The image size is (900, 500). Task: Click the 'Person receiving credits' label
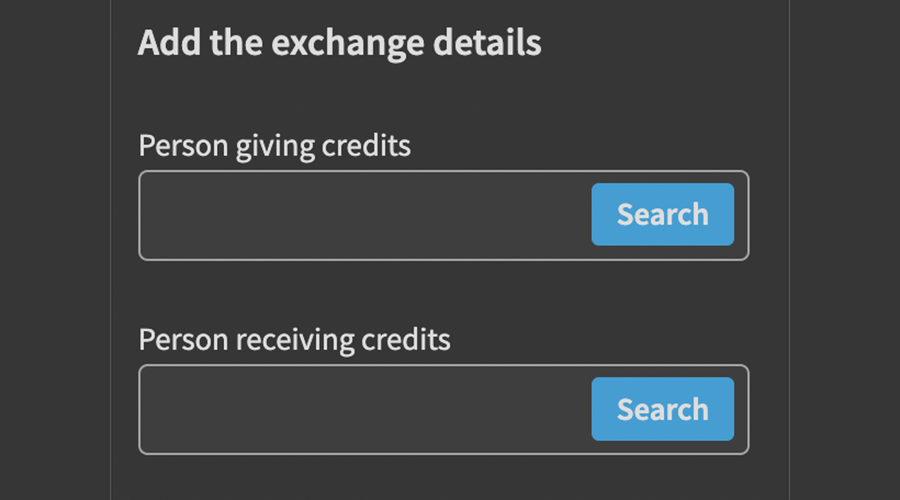(x=294, y=340)
